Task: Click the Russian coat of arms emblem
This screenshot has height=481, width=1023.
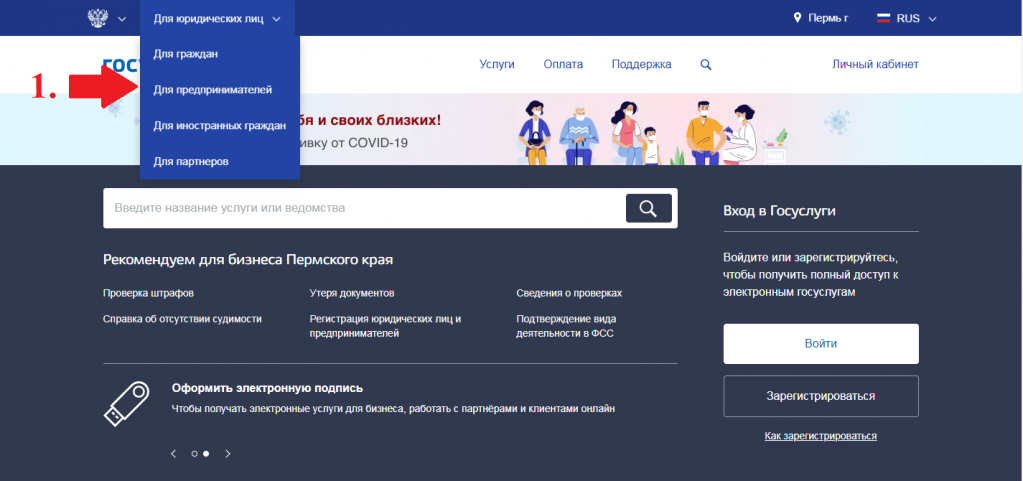Action: [97, 18]
